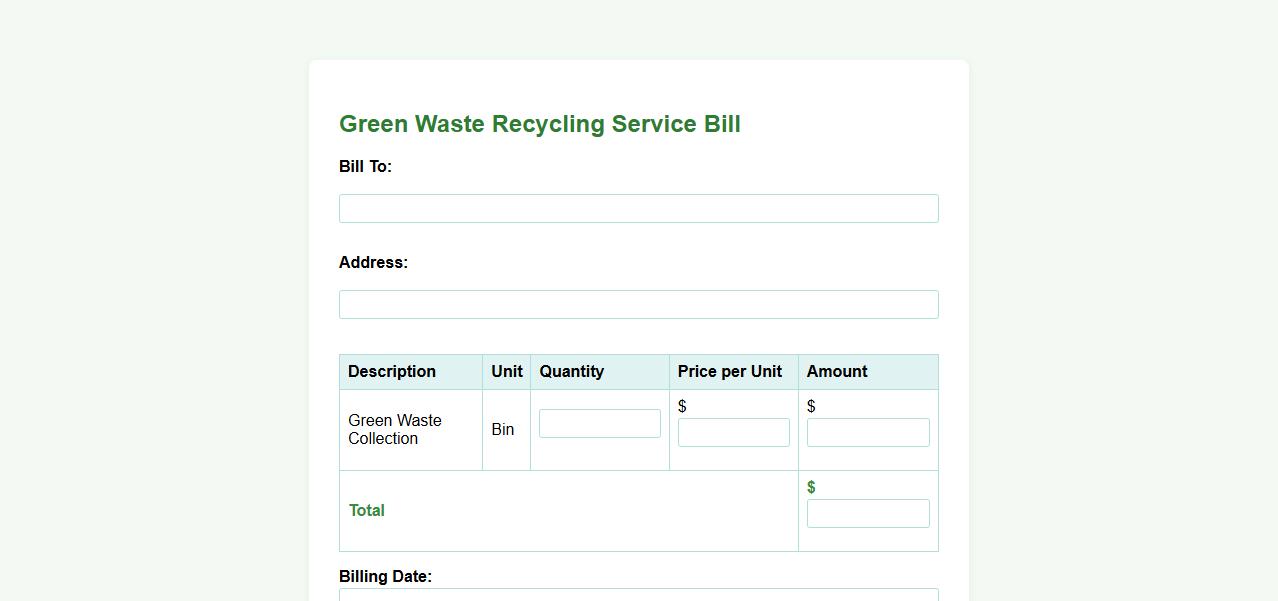Click the Green Waste Collection description cell
The width and height of the screenshot is (1278, 601).
394,429
